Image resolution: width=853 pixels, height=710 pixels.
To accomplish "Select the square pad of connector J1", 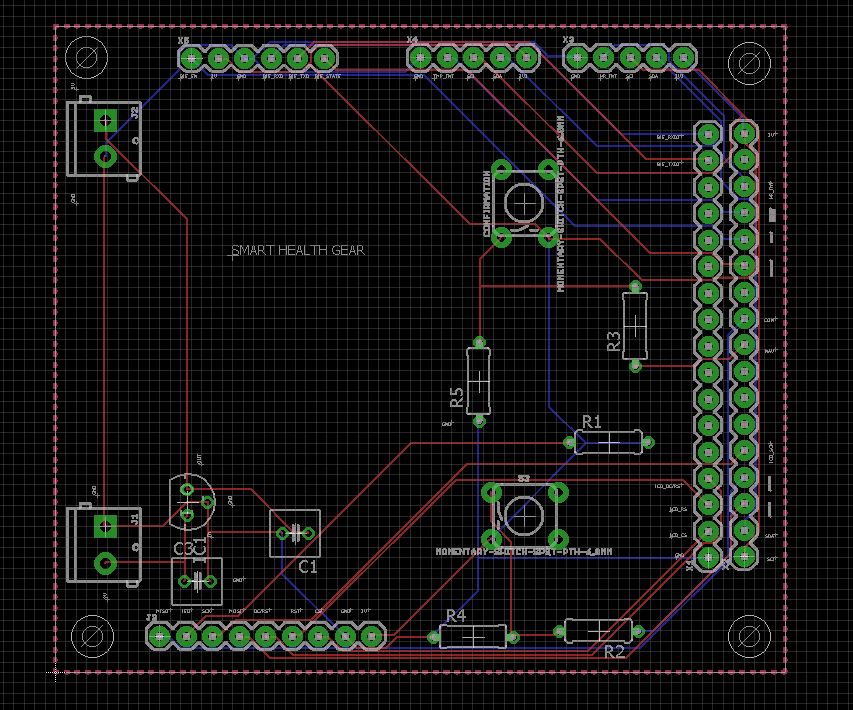I will [106, 526].
